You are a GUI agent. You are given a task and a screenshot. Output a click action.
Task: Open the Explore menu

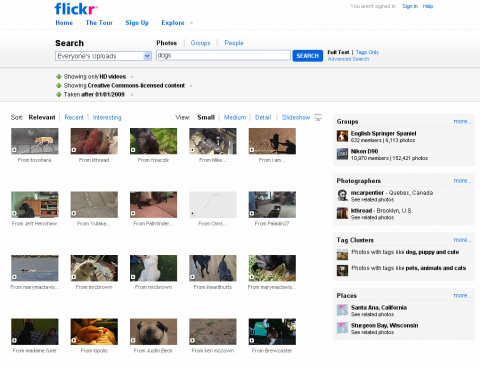point(173,23)
